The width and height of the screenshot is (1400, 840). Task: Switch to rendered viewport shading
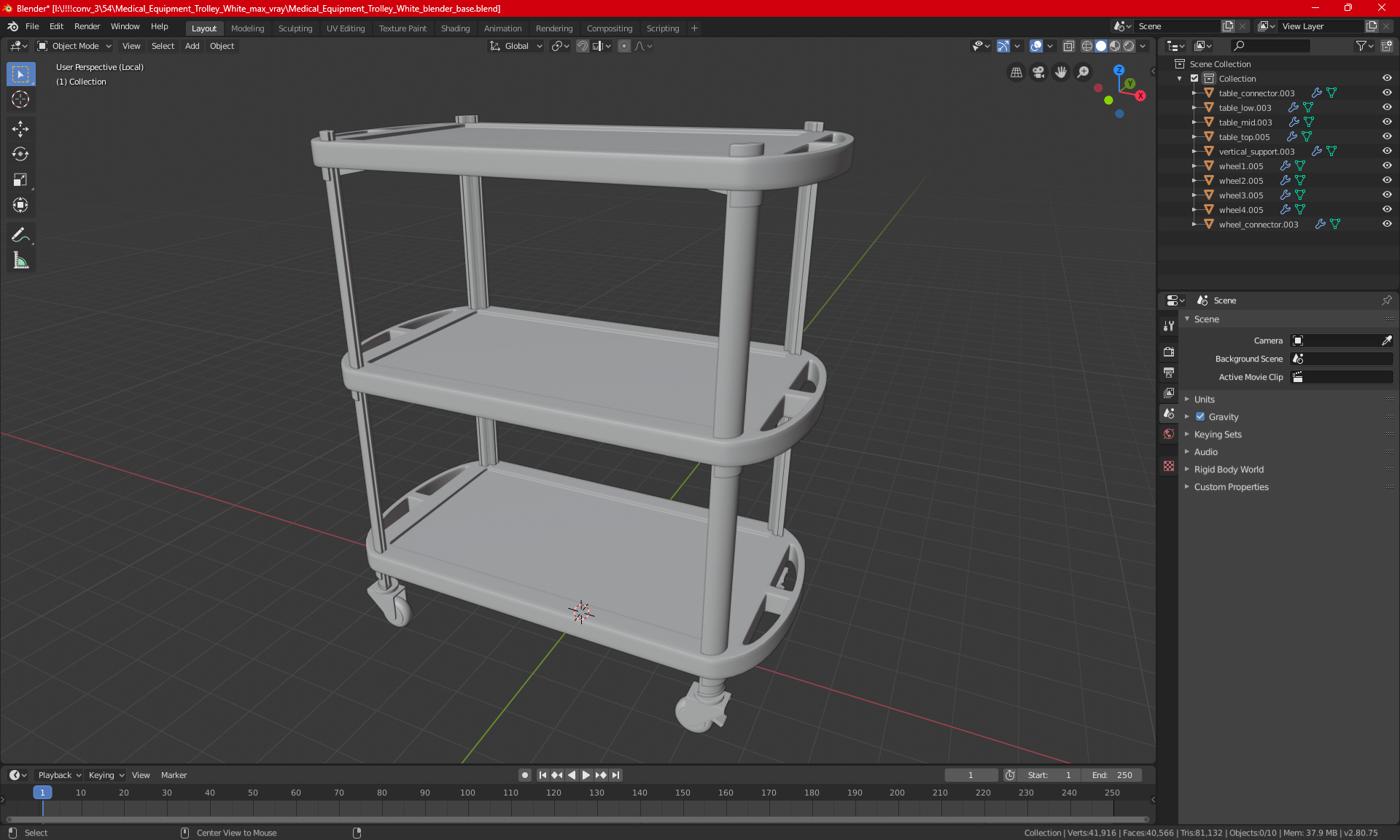(1129, 46)
